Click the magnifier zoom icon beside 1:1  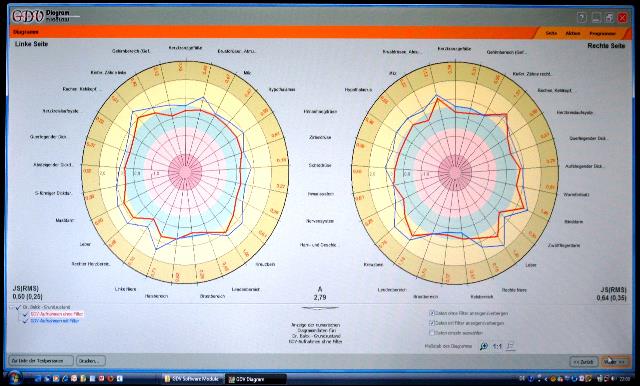pyautogui.click(x=484, y=346)
